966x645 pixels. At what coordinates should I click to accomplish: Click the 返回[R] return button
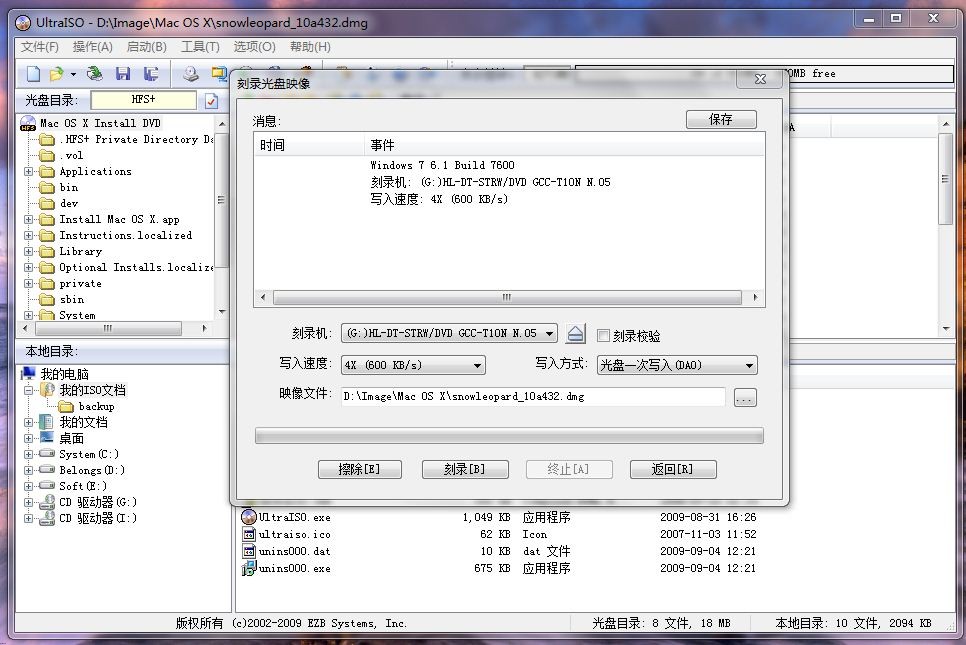[x=673, y=469]
